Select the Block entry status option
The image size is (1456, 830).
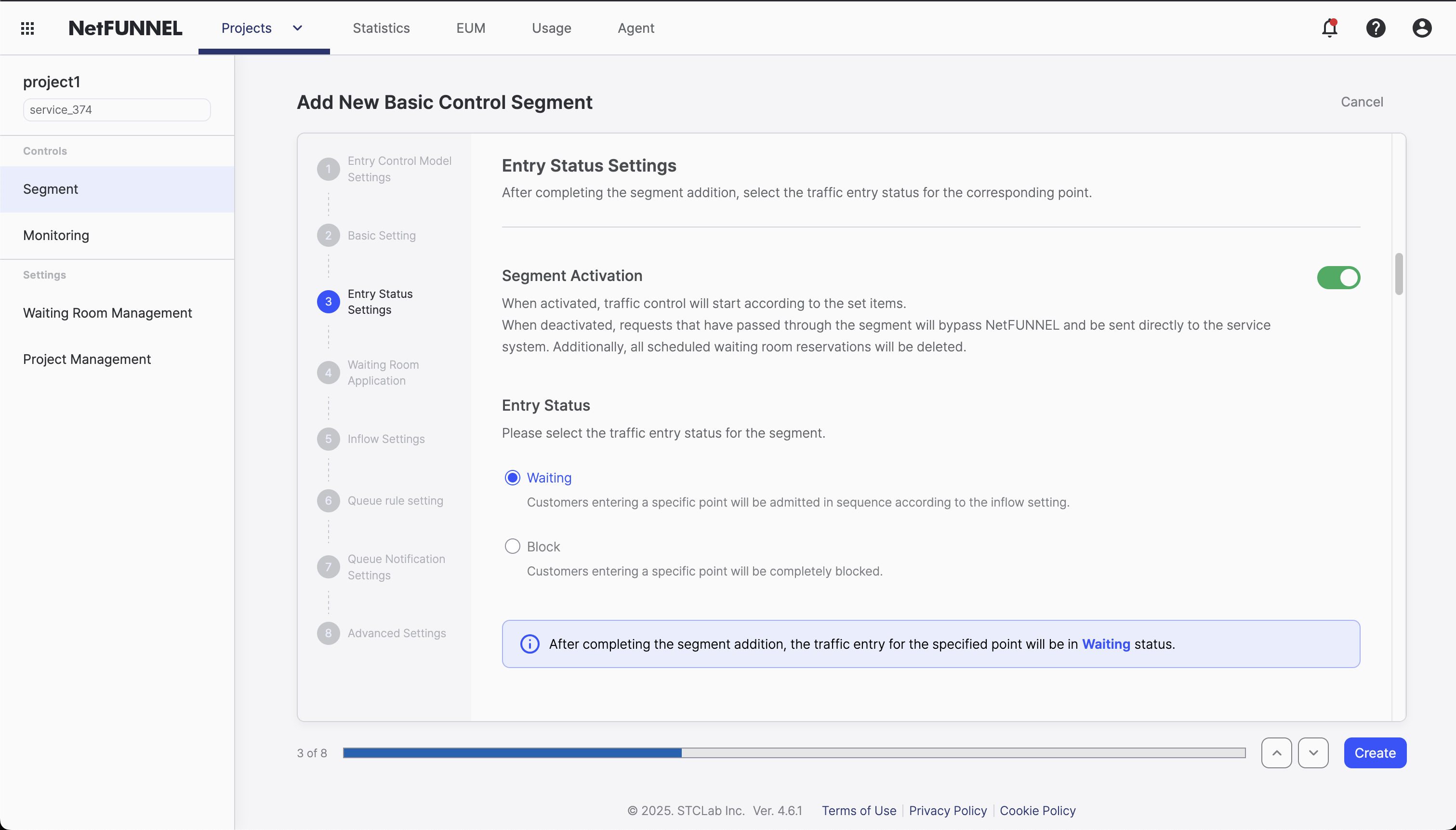512,546
